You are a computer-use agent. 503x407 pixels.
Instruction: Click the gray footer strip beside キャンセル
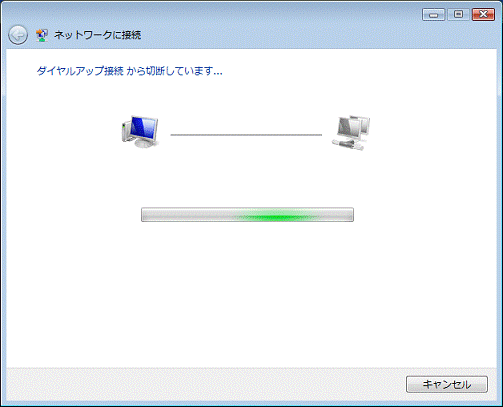203,384
